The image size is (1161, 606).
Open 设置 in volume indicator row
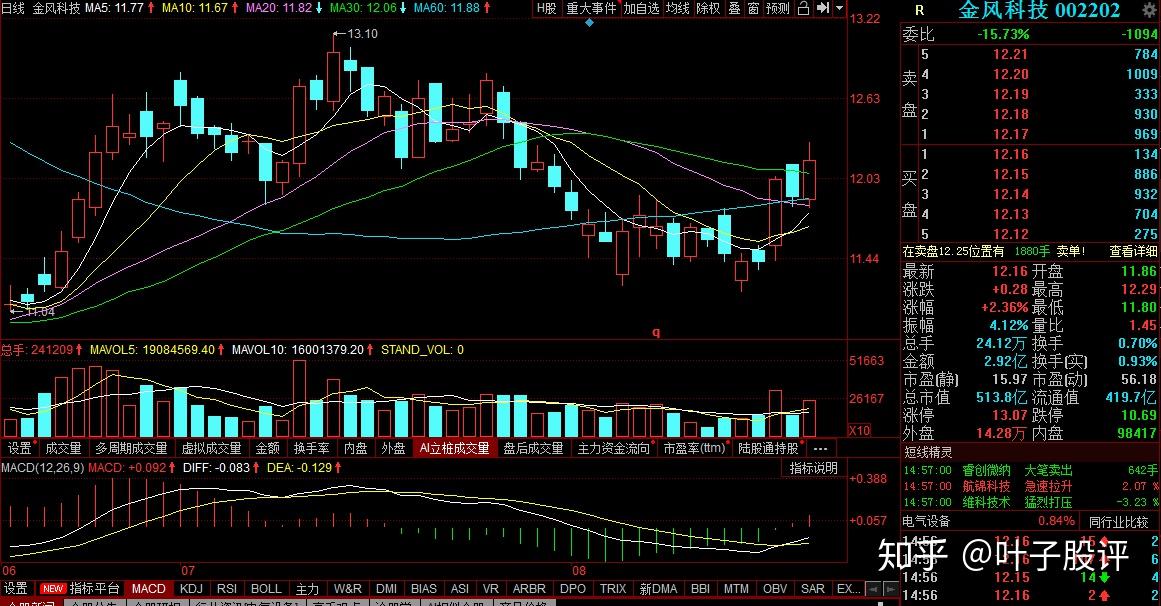(x=19, y=448)
